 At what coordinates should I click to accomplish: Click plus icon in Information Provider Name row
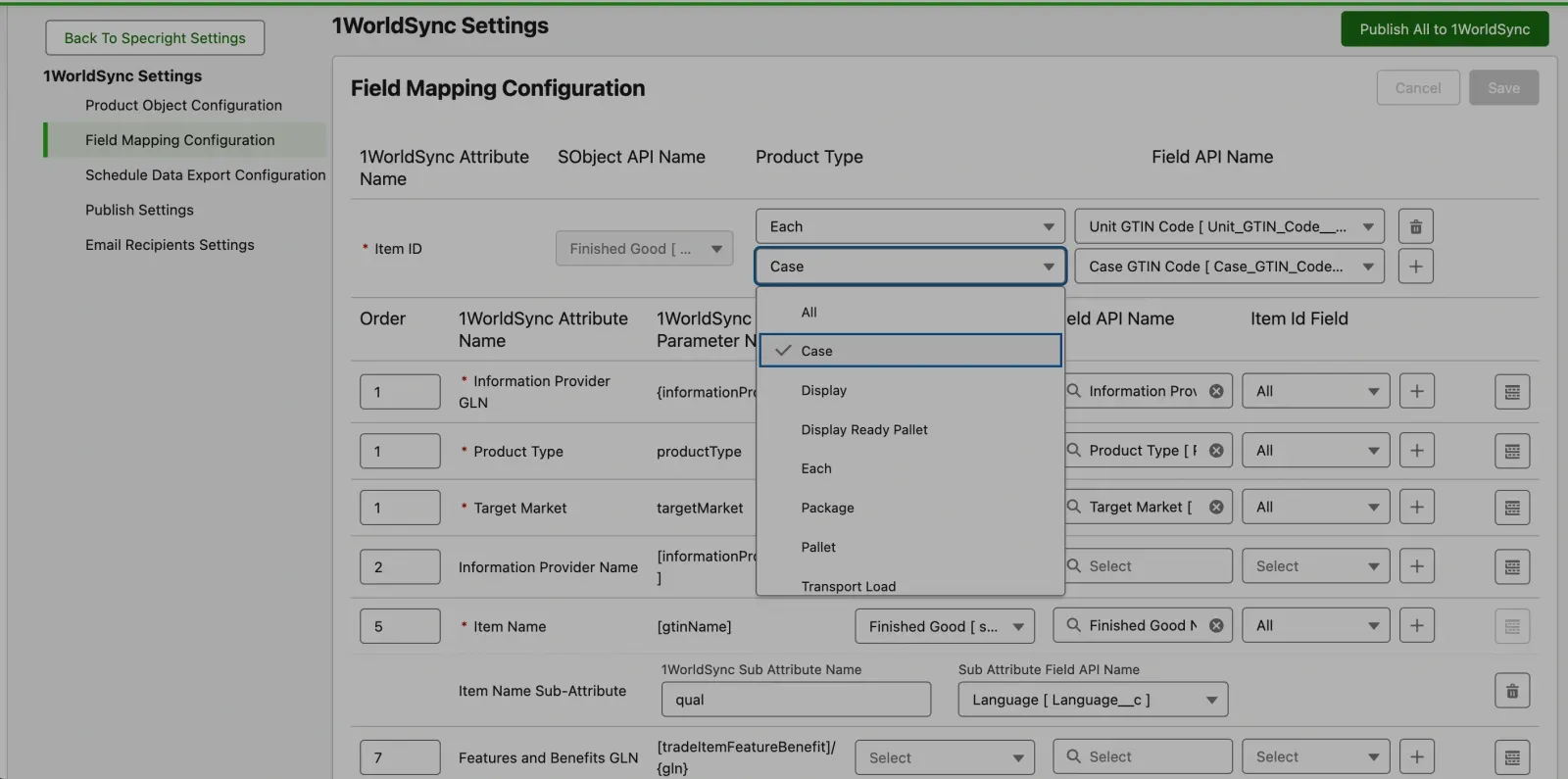point(1416,566)
